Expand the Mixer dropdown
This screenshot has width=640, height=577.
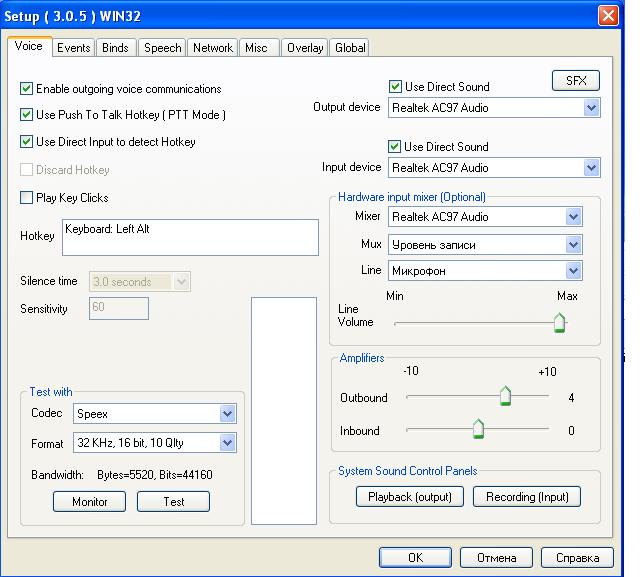[485, 217]
